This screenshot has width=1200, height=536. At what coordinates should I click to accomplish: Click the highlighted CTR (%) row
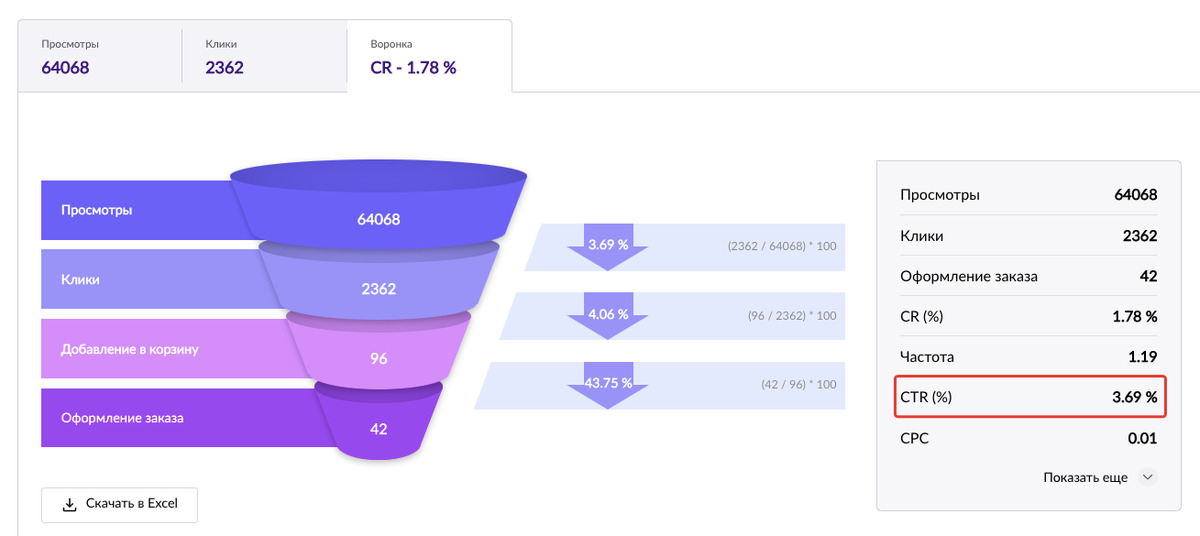click(1028, 397)
